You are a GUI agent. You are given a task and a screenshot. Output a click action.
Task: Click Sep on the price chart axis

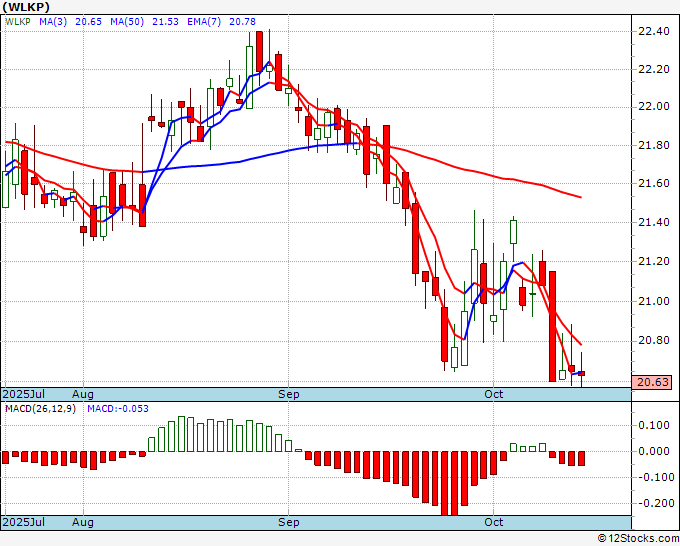click(x=288, y=394)
